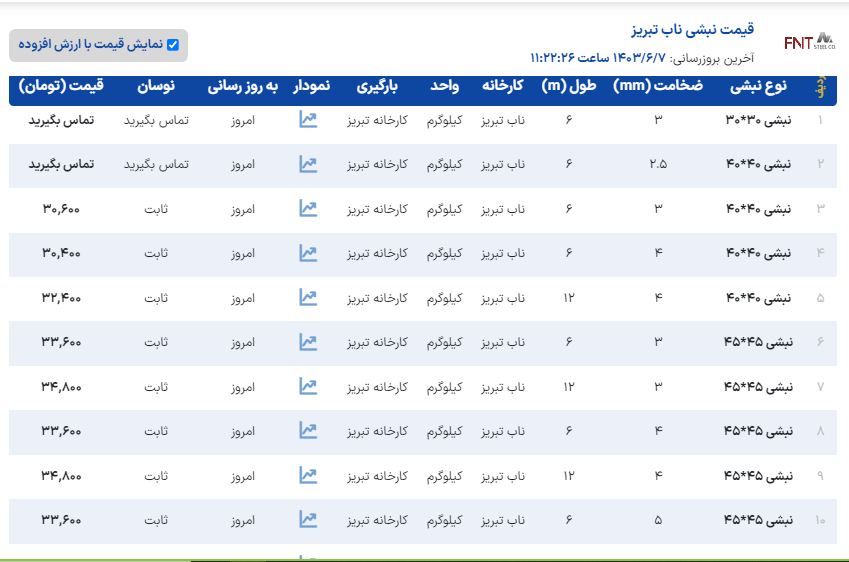Click chart icon in row 7
849x562 pixels.
click(308, 386)
